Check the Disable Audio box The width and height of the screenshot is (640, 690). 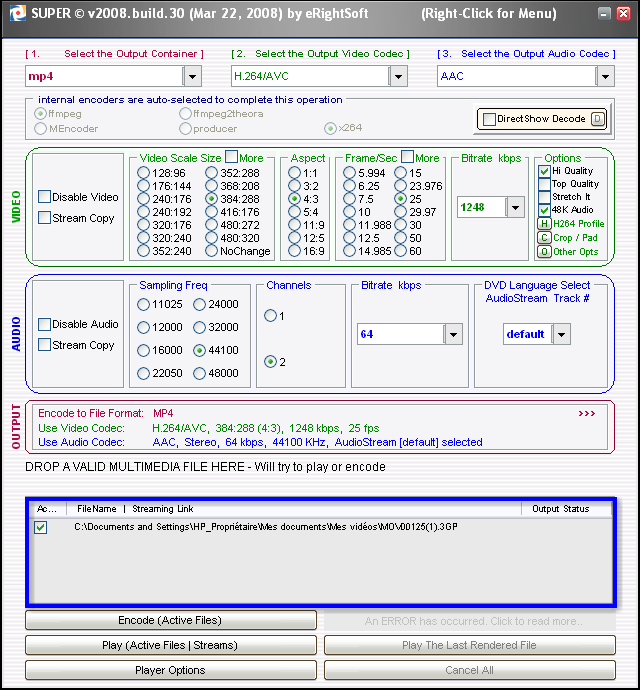44,324
